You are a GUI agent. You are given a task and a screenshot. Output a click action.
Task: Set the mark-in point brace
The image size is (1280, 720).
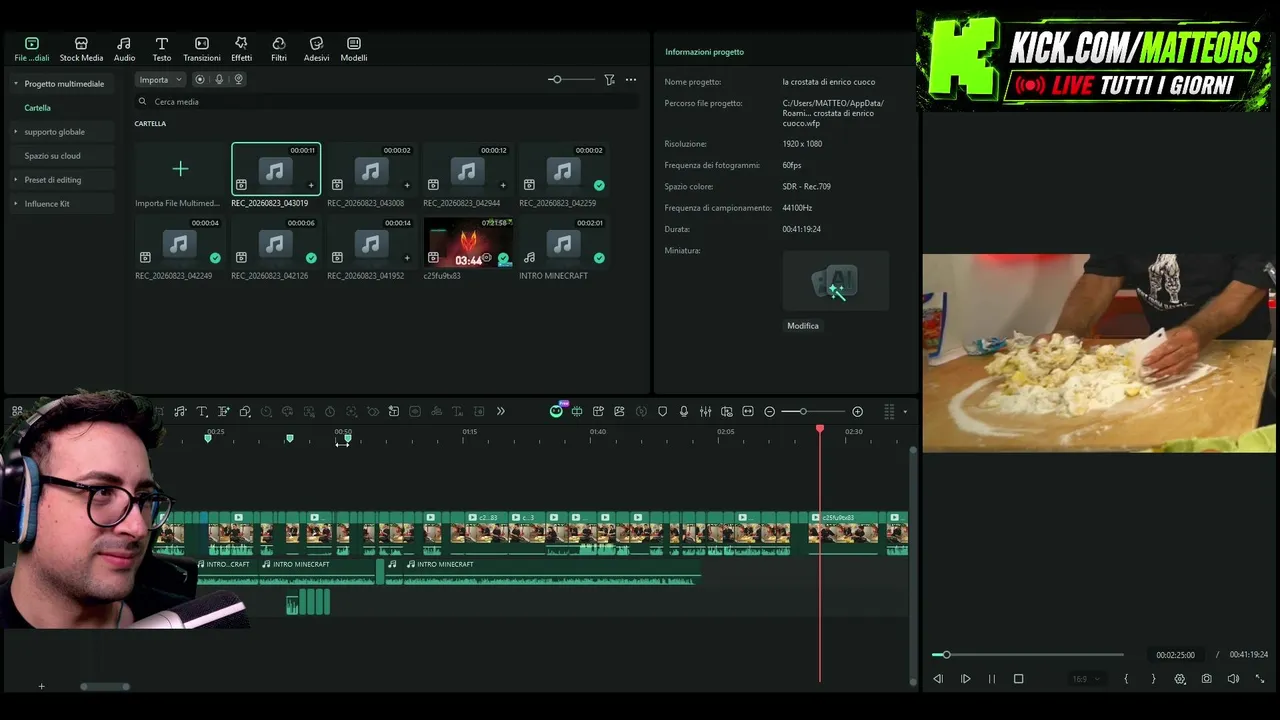[x=1126, y=679]
